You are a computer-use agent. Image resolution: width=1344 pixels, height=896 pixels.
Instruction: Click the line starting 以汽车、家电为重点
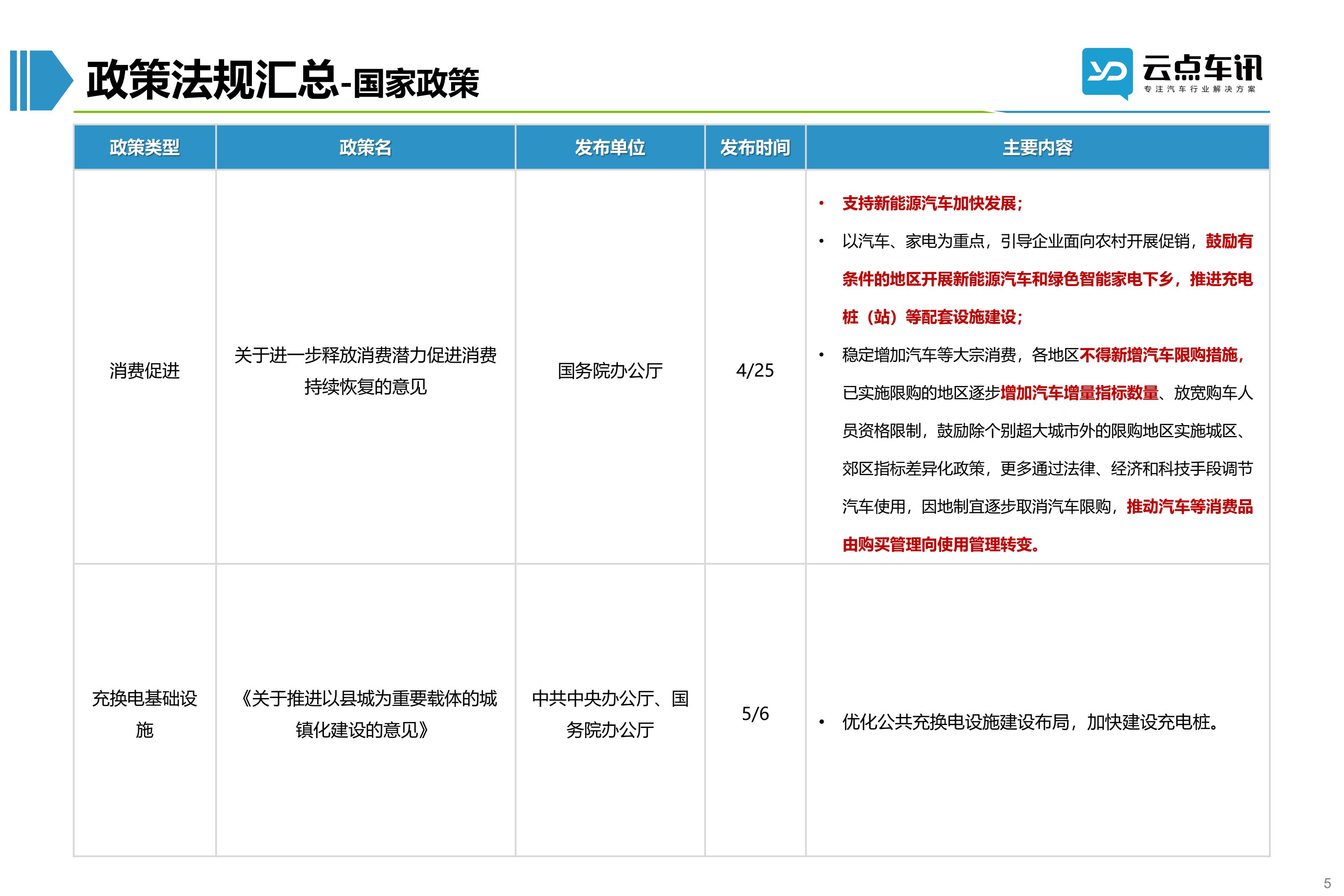tap(1047, 242)
